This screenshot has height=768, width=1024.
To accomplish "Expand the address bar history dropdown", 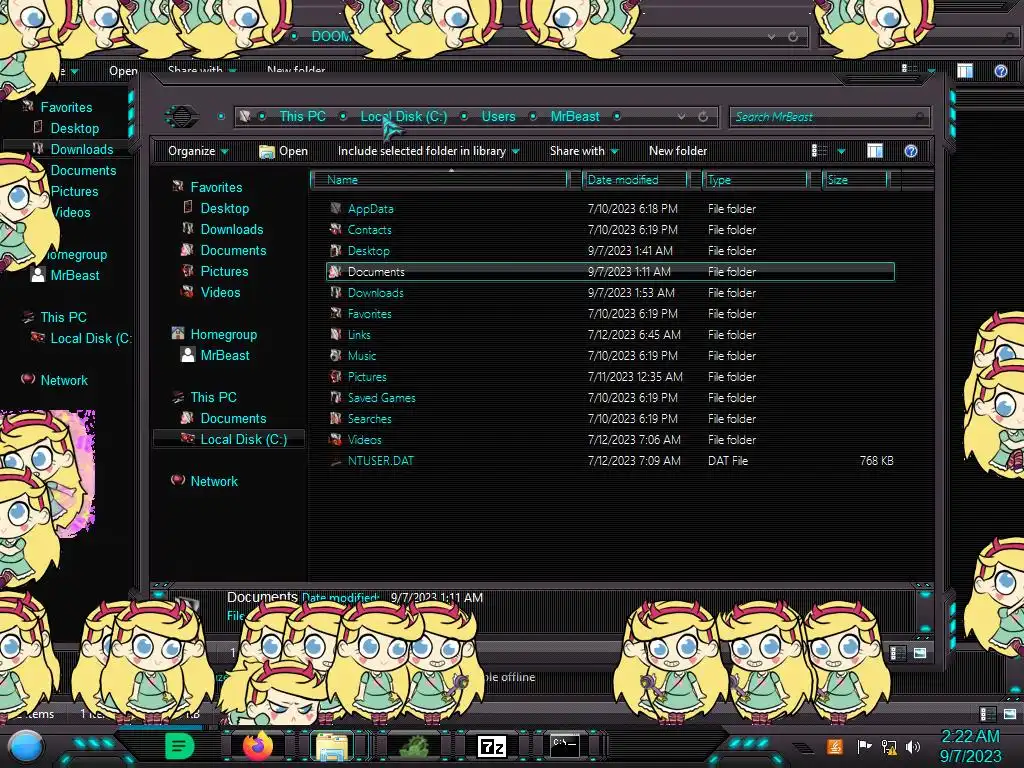I will [x=681, y=116].
